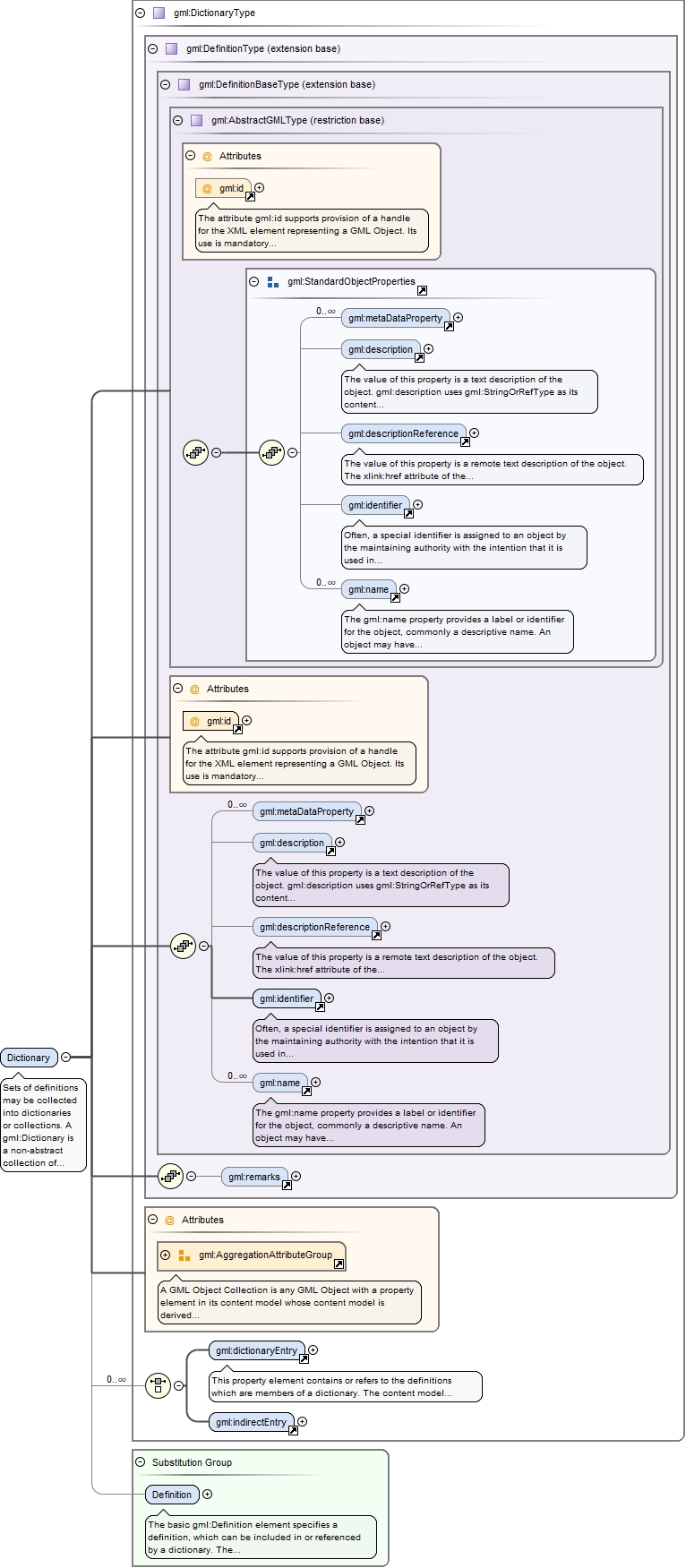686x1568 pixels.
Task: Click the gml:DefinitionBaseType purple type icon
Action: point(184,85)
